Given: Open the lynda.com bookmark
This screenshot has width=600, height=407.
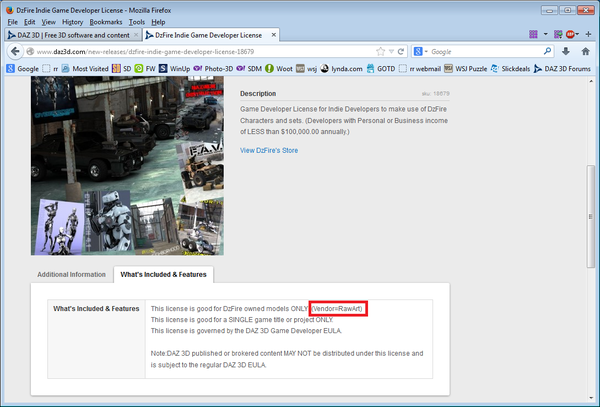Looking at the screenshot, I should coord(341,68).
